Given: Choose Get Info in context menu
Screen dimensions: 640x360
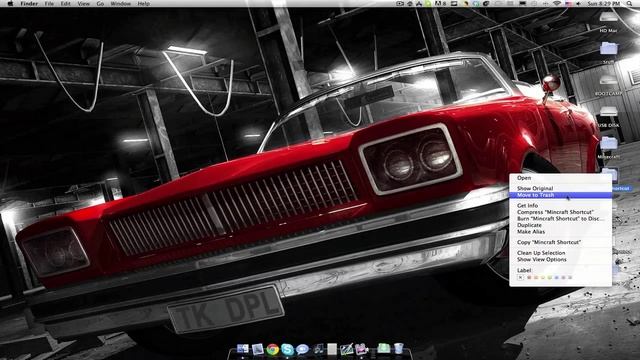Looking at the screenshot, I should click(x=560, y=206).
